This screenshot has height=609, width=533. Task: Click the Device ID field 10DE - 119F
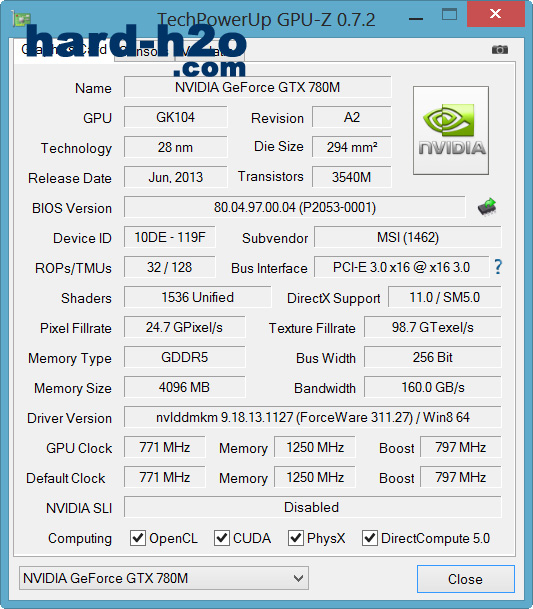point(170,237)
